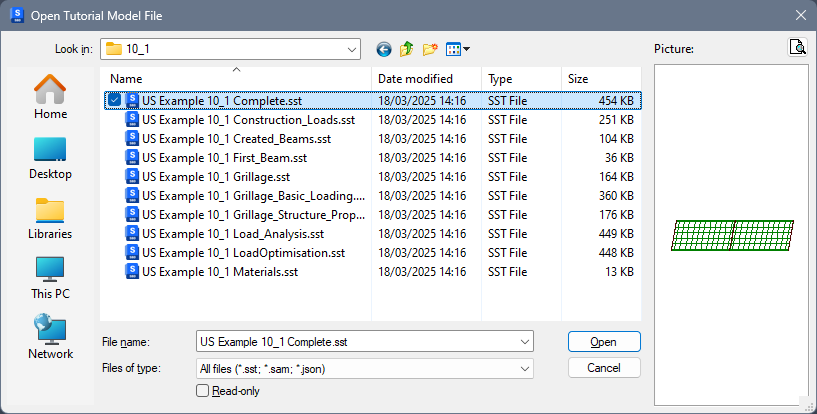The width and height of the screenshot is (817, 414).
Task: Click the SST icon of Grillage.sst file
Action: (x=132, y=177)
